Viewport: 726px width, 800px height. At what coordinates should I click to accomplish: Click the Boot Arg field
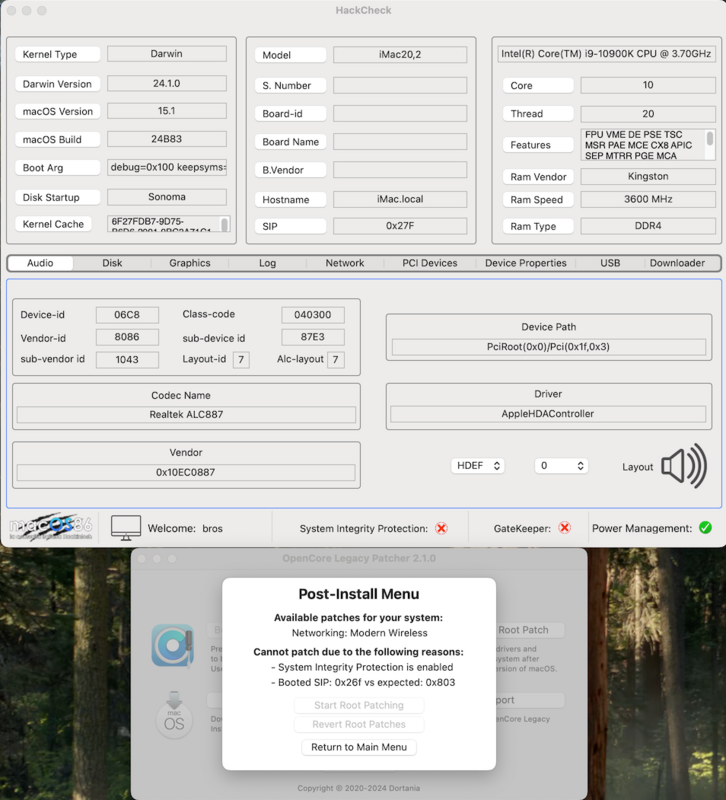(167, 167)
